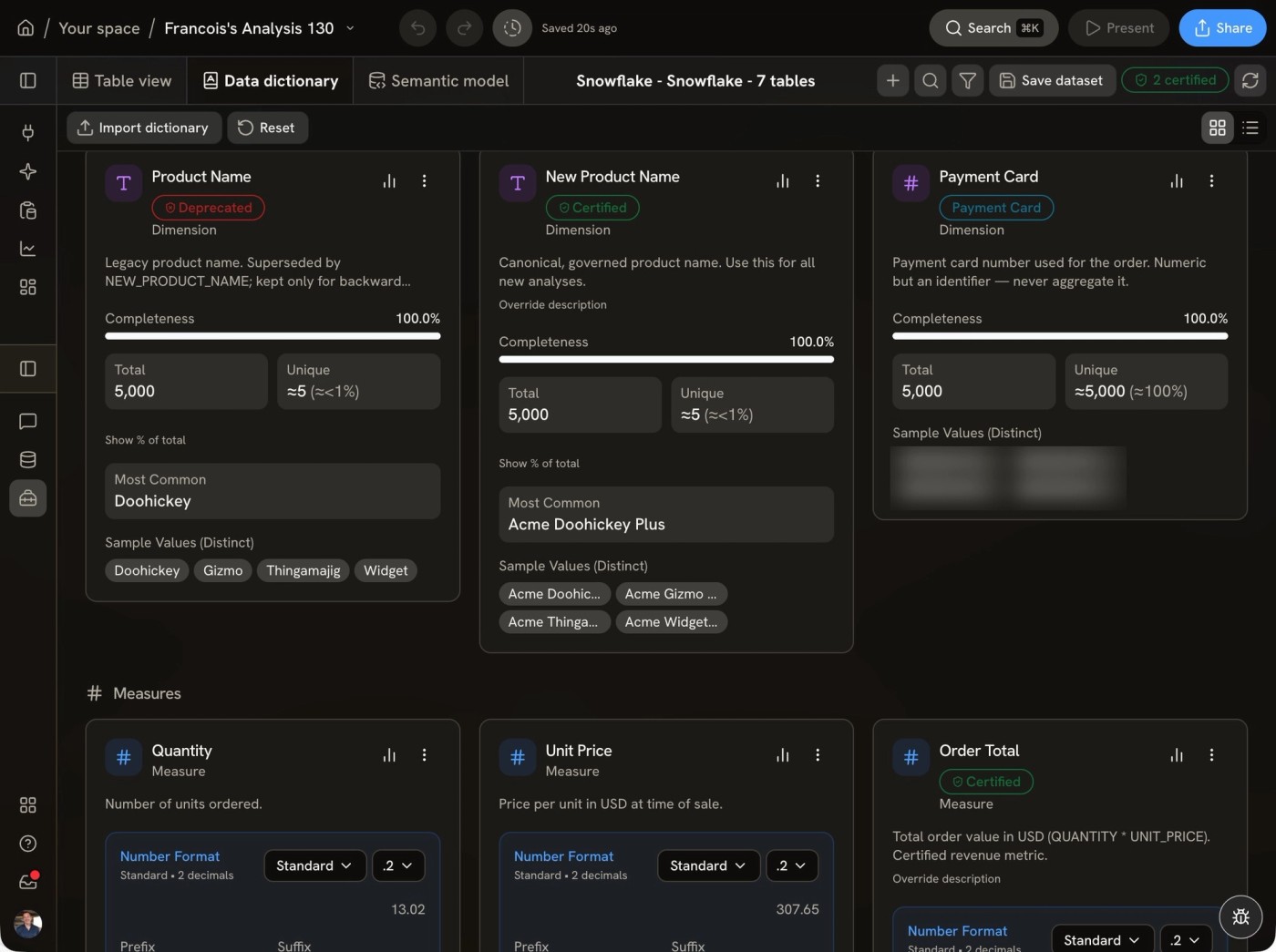Click the redo arrow icon
This screenshot has width=1276, height=952.
point(464,28)
